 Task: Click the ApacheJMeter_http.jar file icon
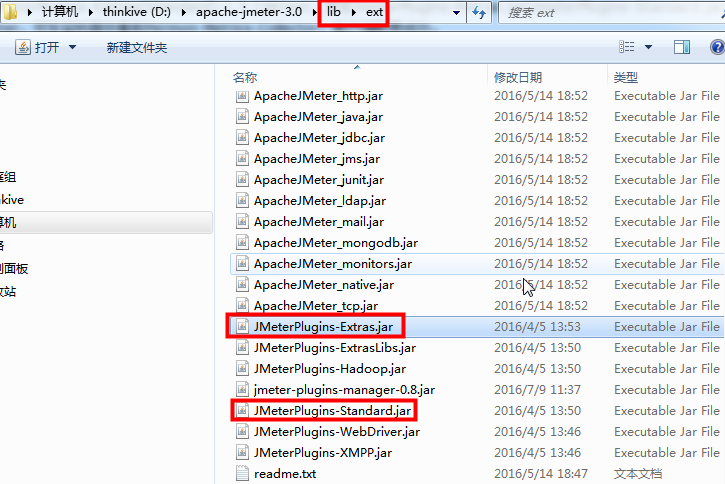pos(242,96)
